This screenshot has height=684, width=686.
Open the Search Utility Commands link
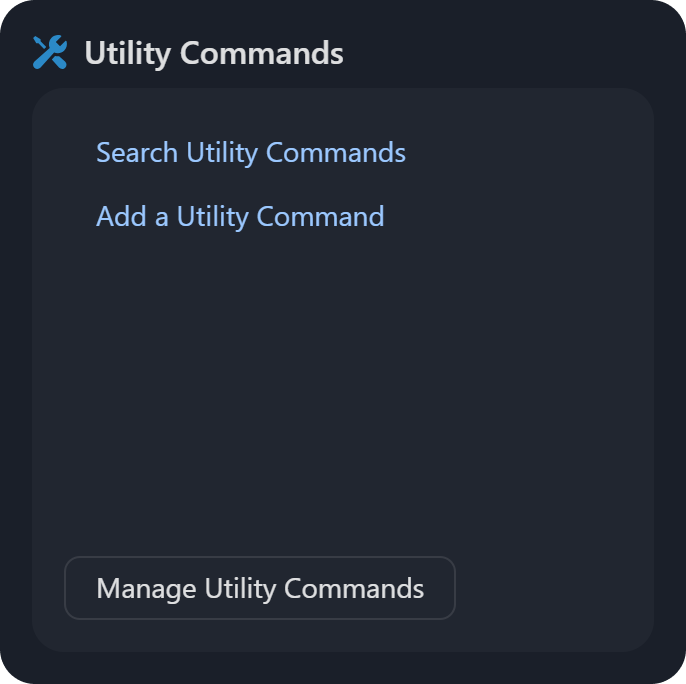[250, 153]
